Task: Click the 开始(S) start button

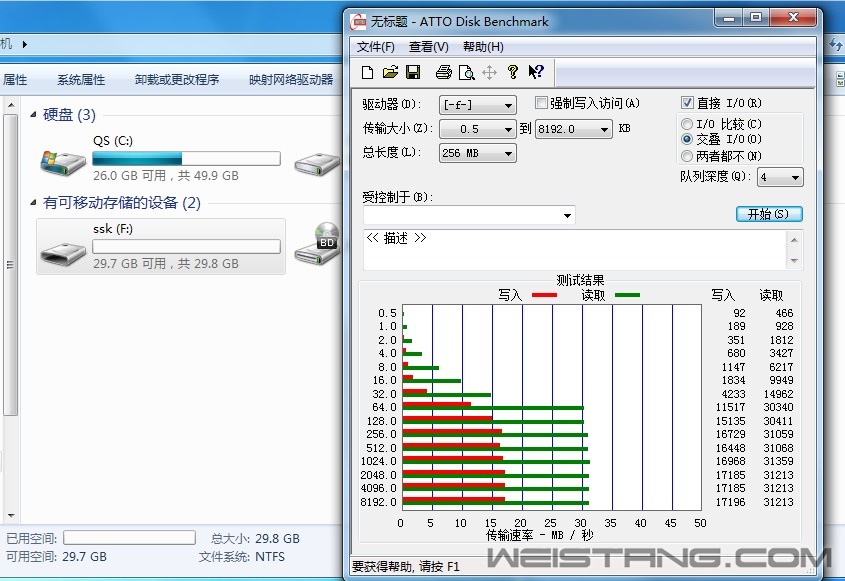Action: pos(768,214)
